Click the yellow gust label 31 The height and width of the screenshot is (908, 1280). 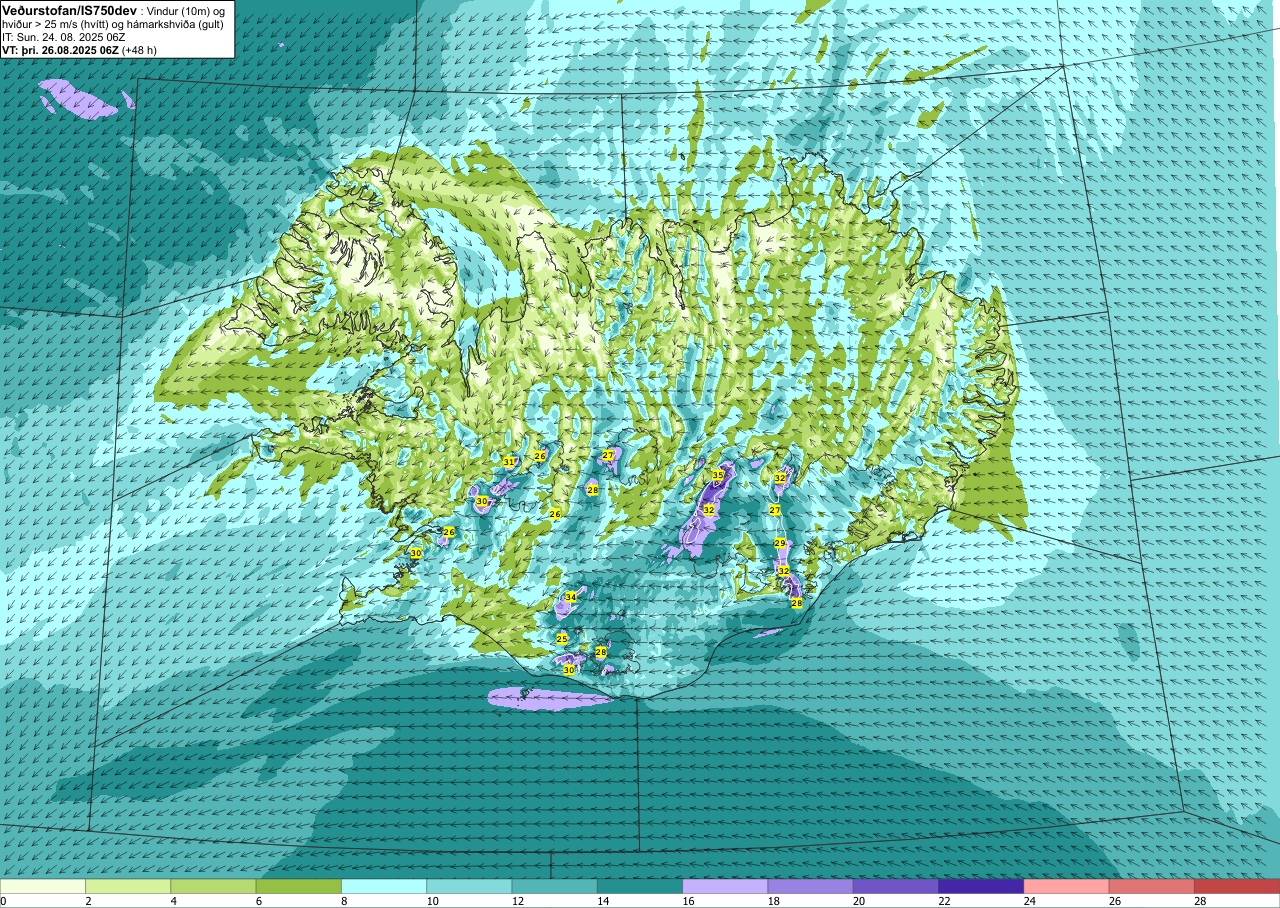(508, 462)
